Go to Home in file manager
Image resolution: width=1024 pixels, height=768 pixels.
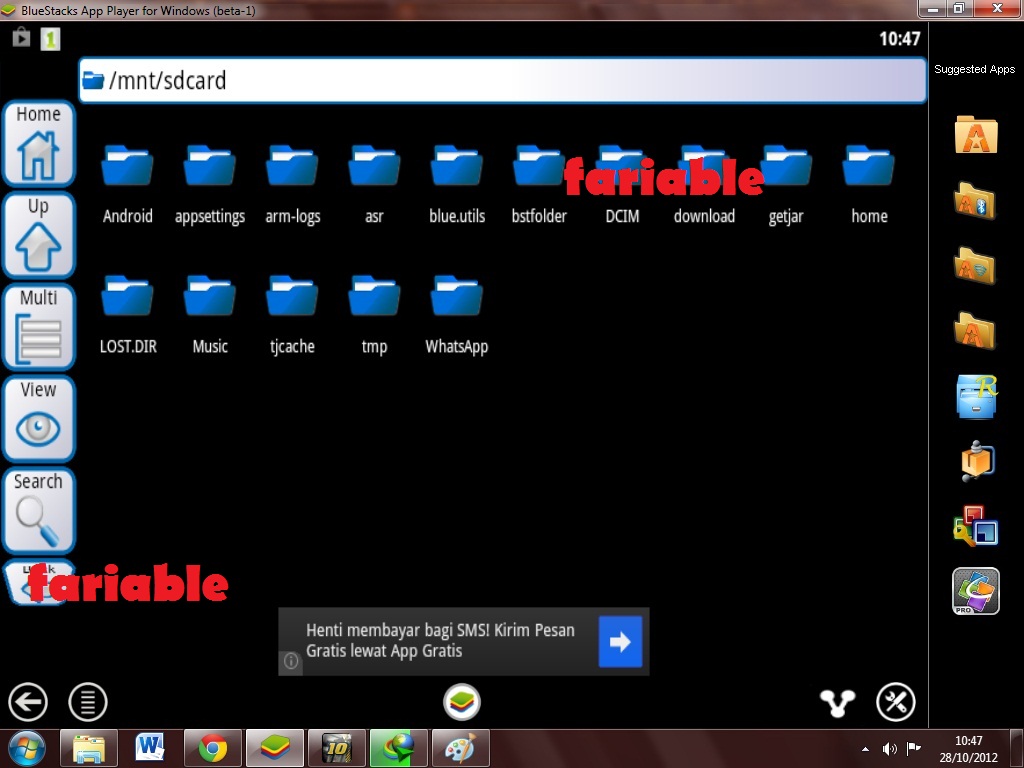[x=39, y=143]
